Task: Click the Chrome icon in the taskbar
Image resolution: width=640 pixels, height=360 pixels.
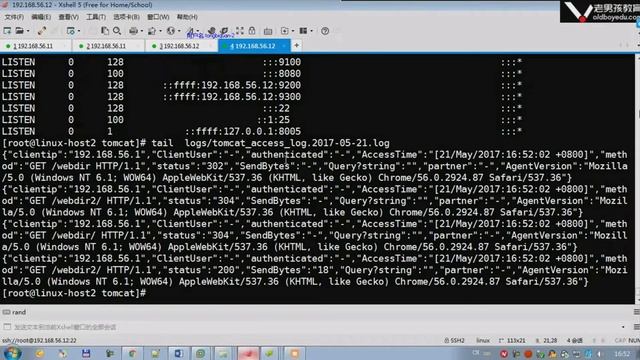Action: click(133, 353)
